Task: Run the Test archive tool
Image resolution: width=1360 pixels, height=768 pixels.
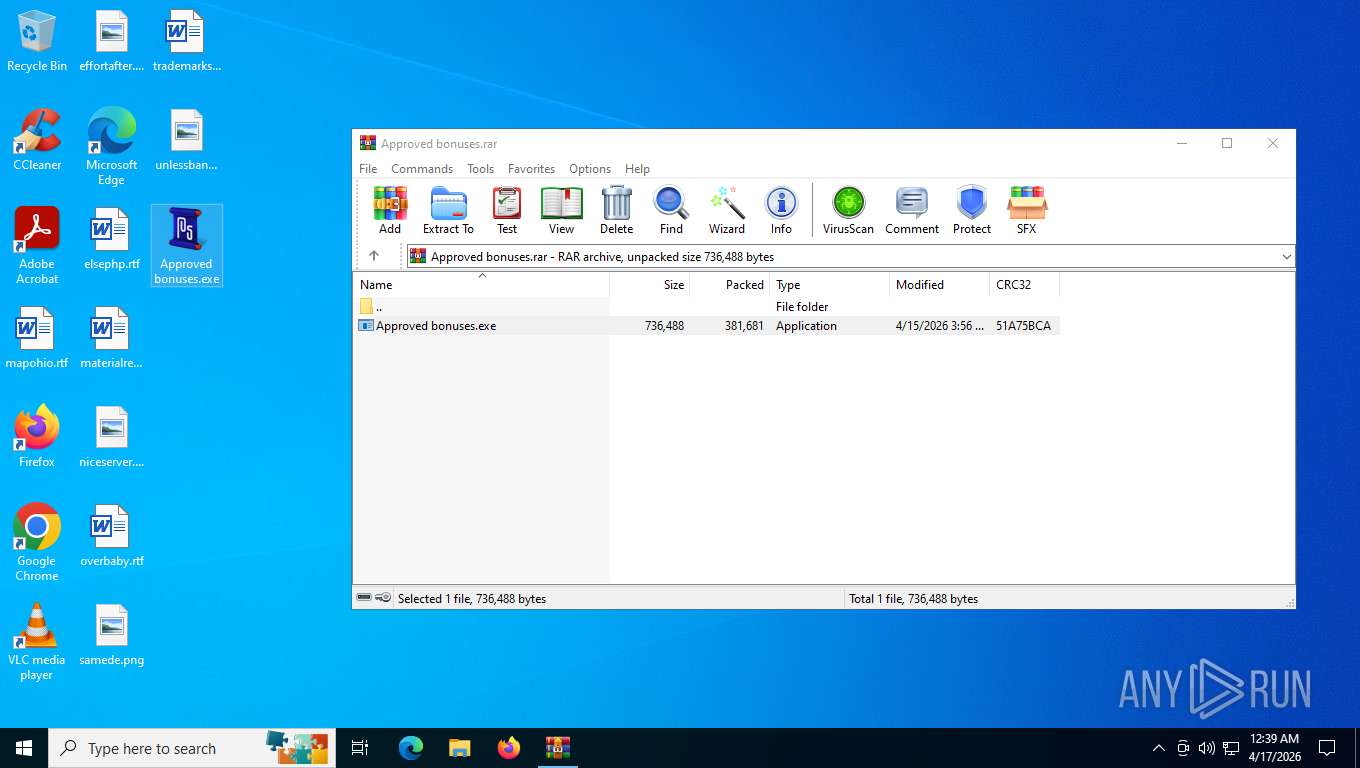Action: [507, 210]
